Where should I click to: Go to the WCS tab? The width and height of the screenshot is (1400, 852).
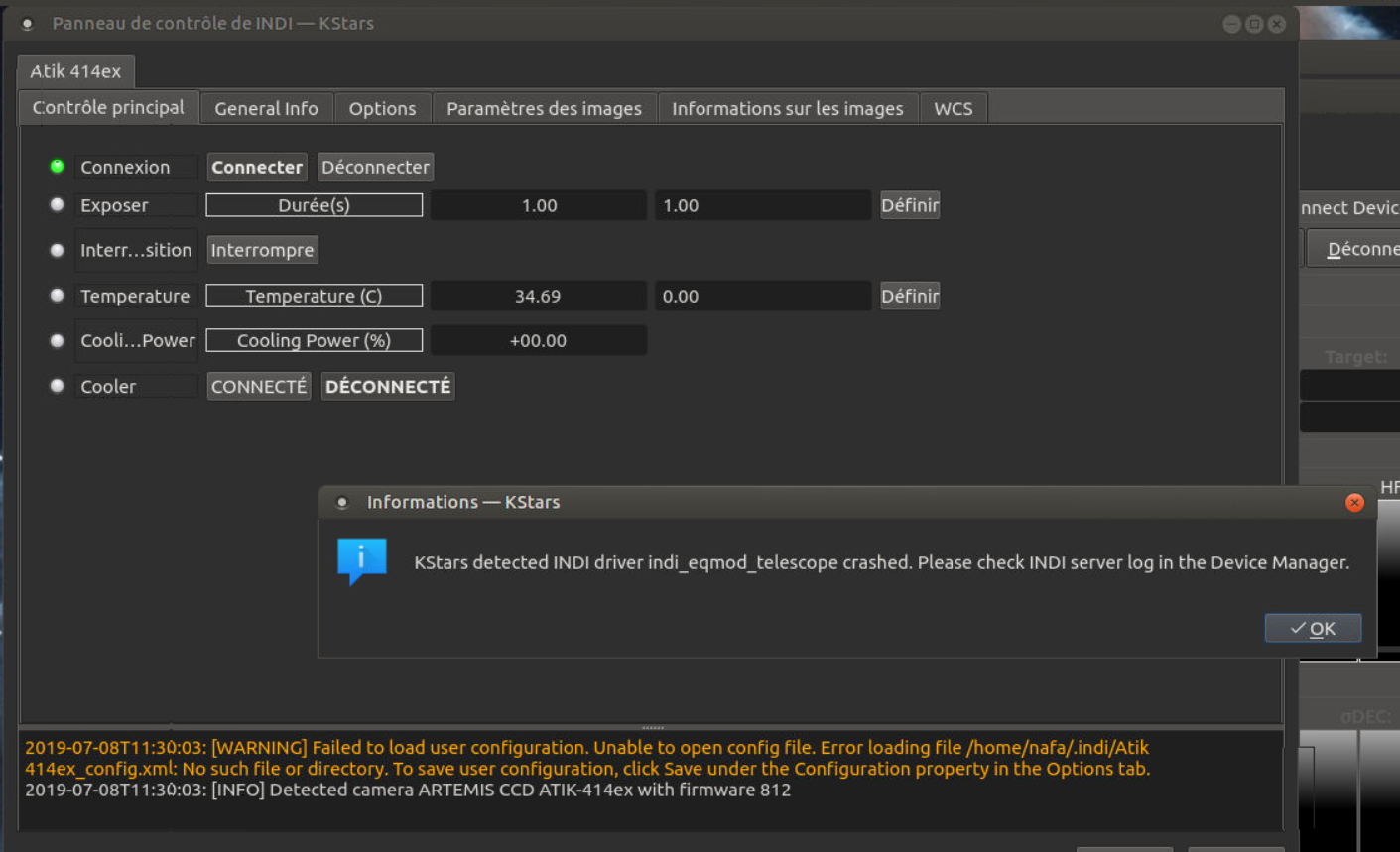click(954, 108)
